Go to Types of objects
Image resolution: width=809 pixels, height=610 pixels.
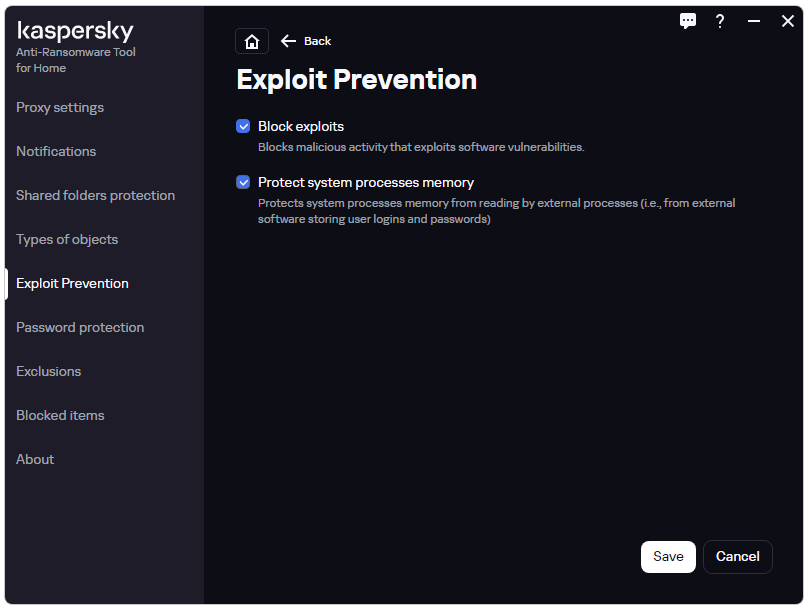coord(67,239)
